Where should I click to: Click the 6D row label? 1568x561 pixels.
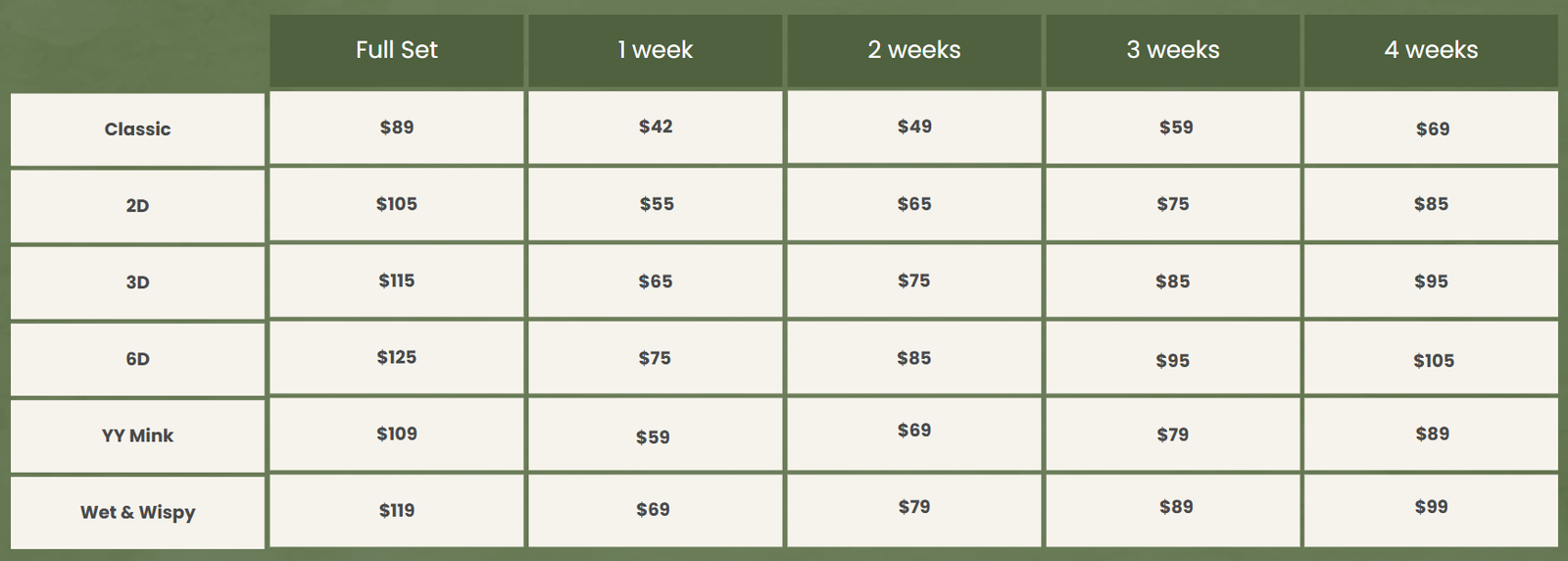click(137, 359)
